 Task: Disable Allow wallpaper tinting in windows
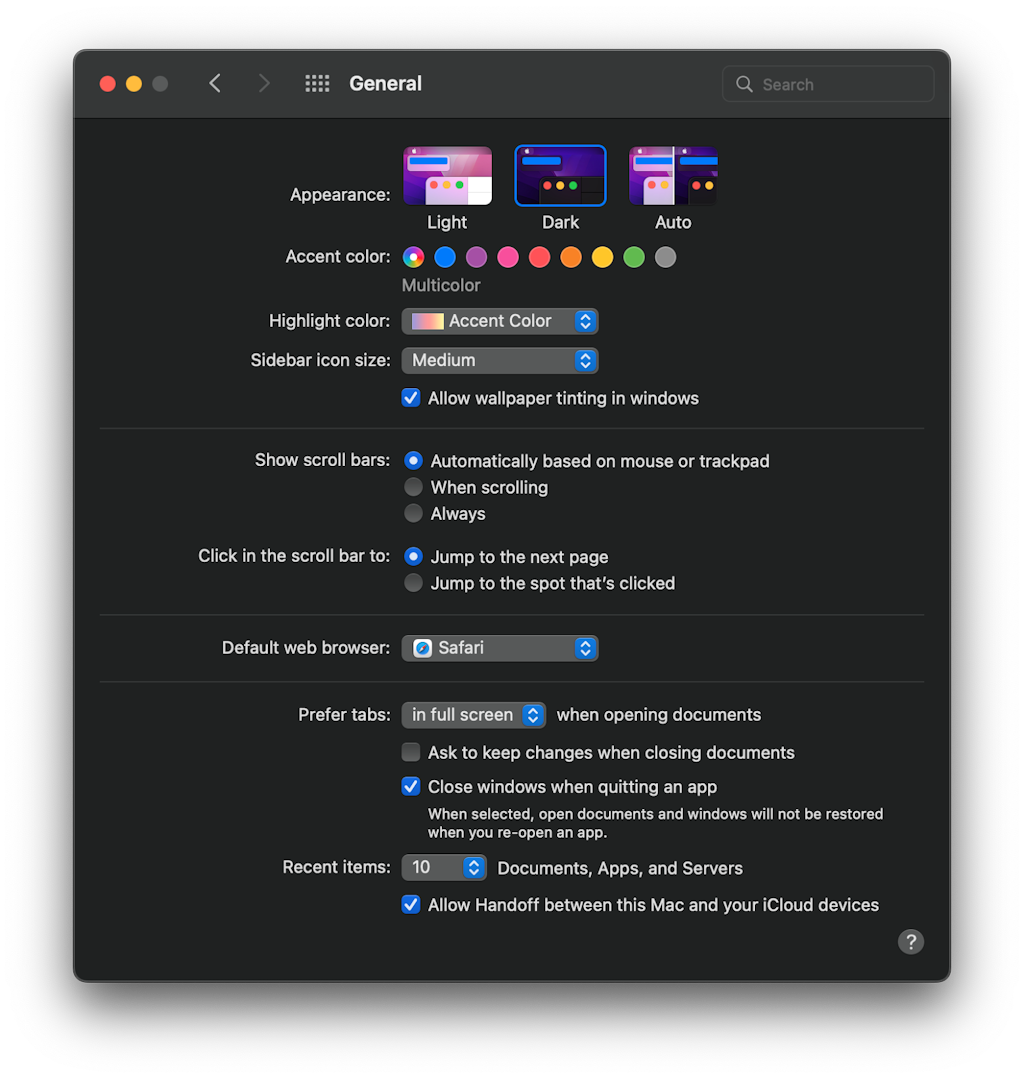coord(411,398)
